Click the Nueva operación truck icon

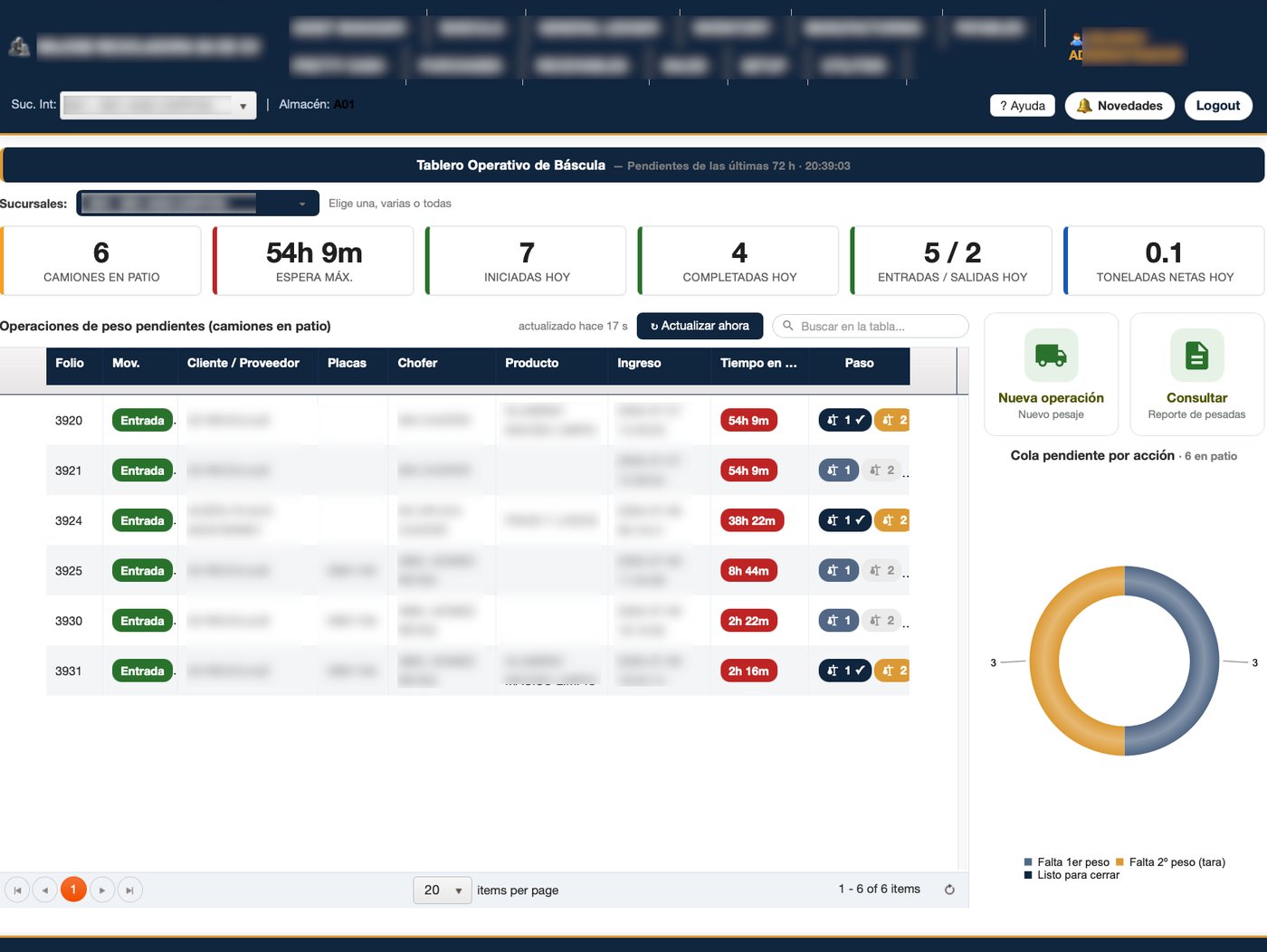coord(1051,355)
